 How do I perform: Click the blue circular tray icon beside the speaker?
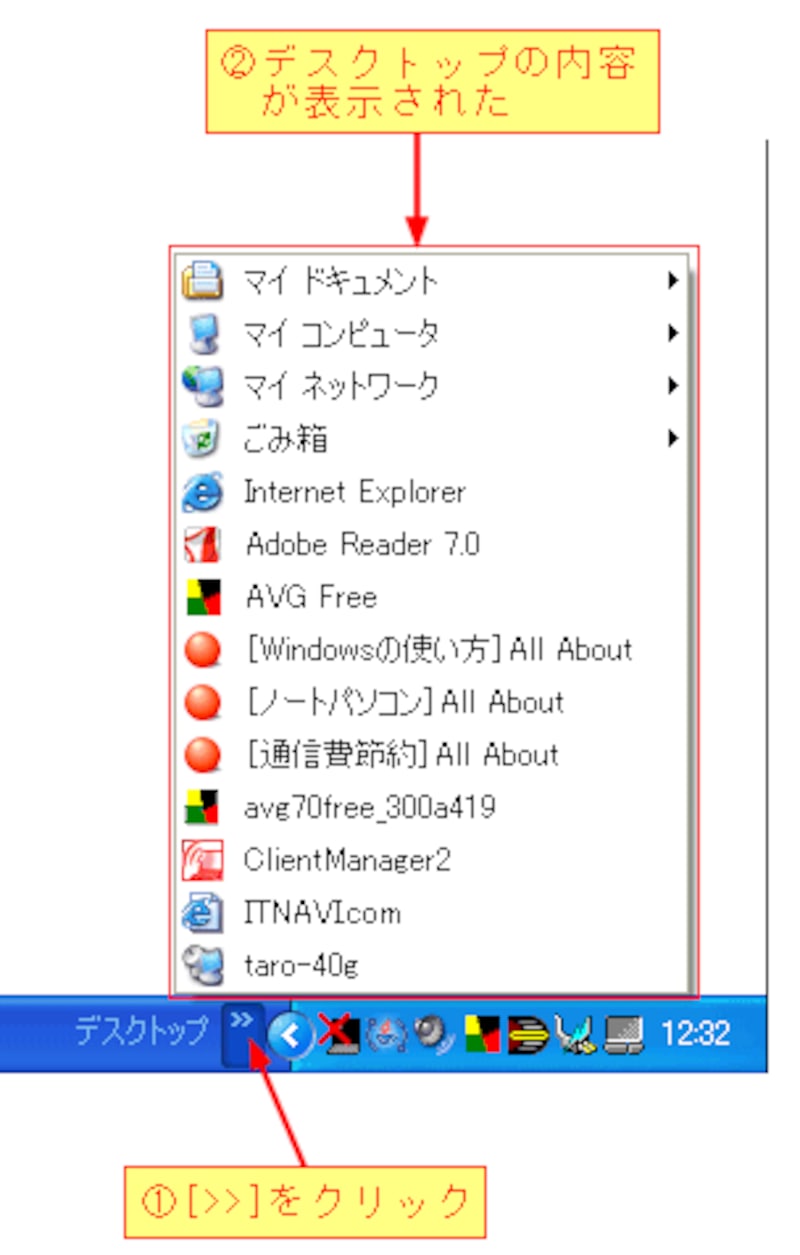[x=385, y=1033]
